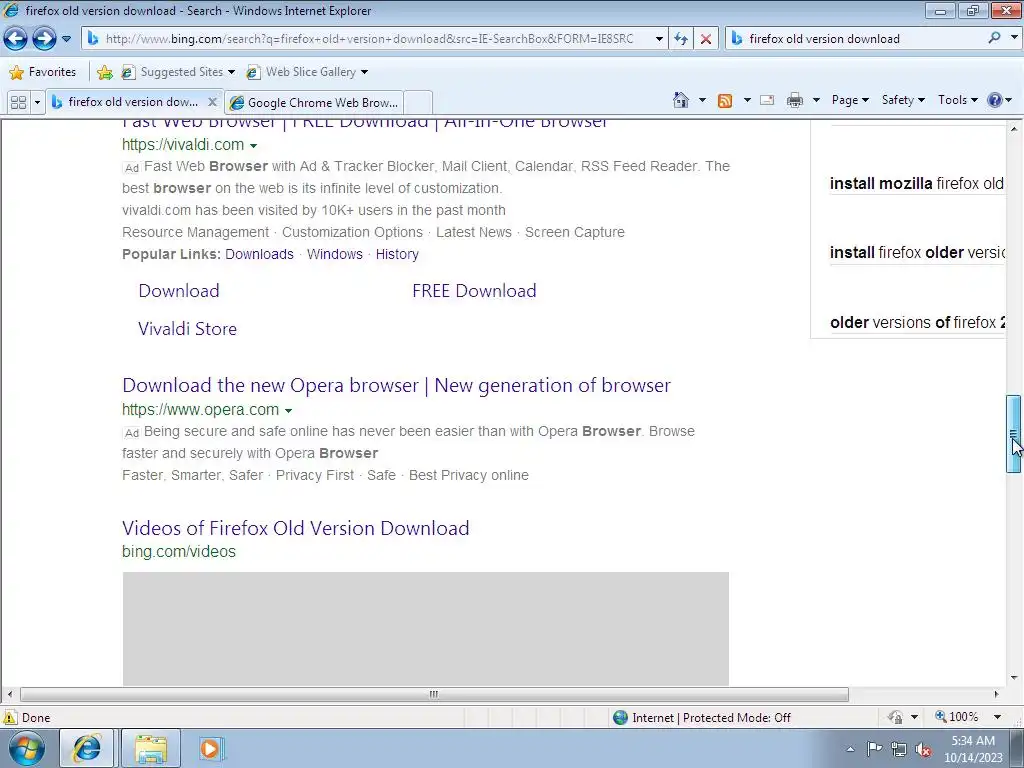This screenshot has height=768, width=1024.
Task: Click the Internet Protected Mode zone indicator
Action: click(x=702, y=718)
